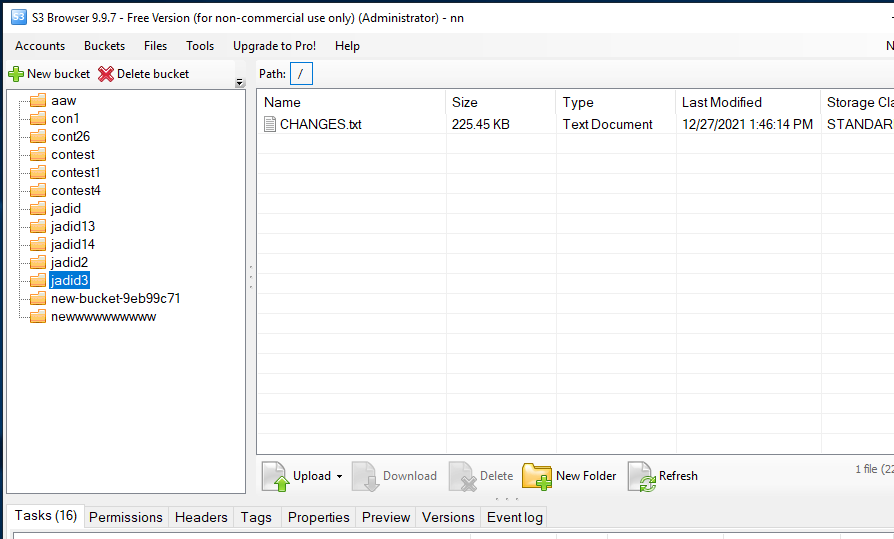Switch to the Preview tab

click(x=386, y=517)
